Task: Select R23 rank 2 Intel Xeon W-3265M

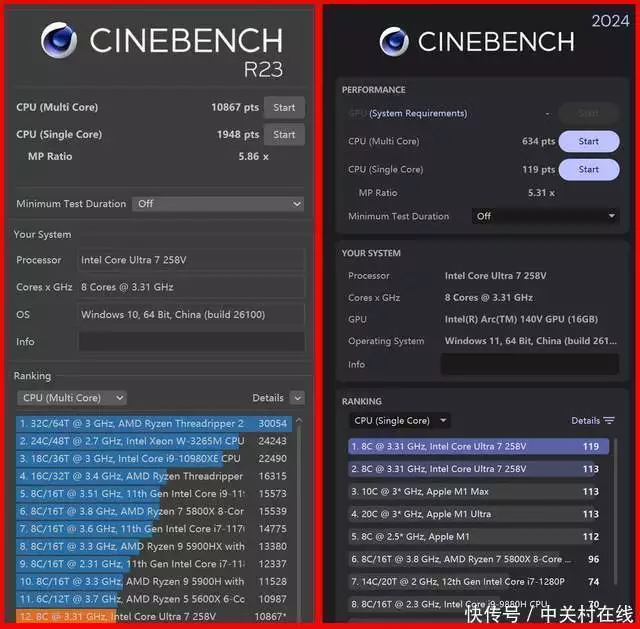Action: click(x=154, y=441)
